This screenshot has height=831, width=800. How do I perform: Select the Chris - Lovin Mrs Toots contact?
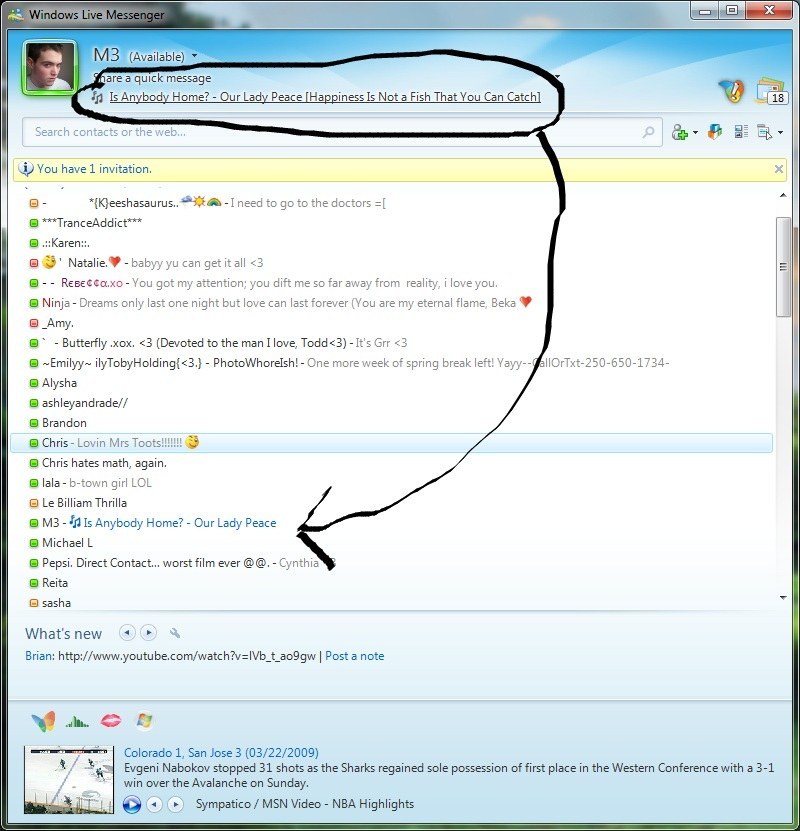click(x=392, y=443)
